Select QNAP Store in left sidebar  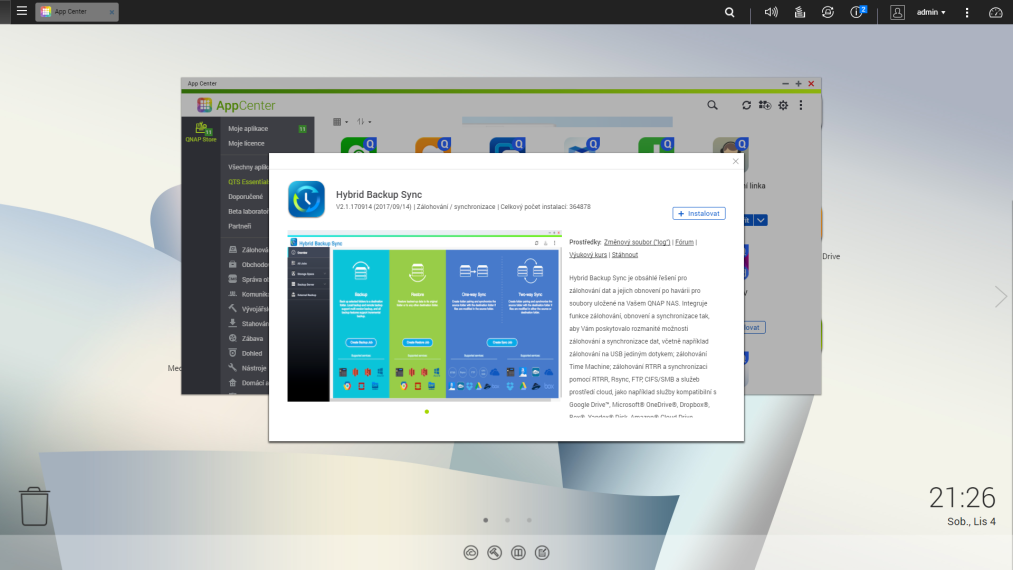(201, 132)
